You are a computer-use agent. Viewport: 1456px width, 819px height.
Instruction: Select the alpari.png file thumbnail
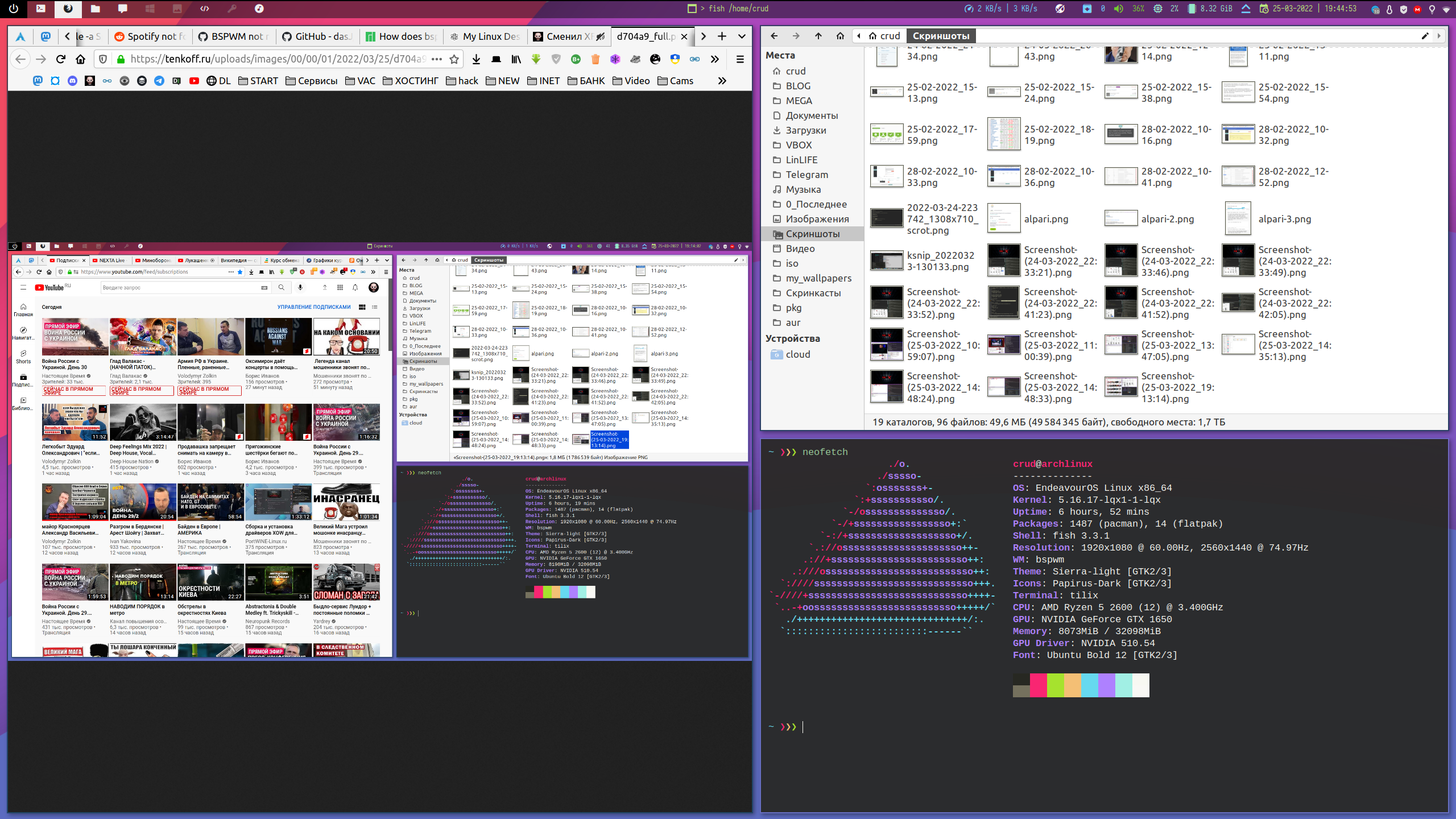1003,219
